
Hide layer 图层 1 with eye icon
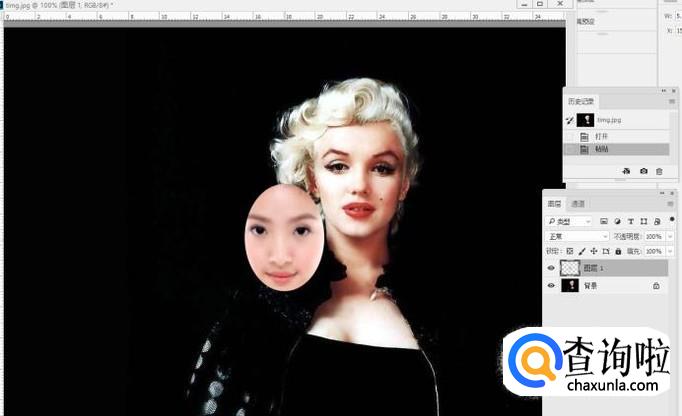[x=551, y=268]
